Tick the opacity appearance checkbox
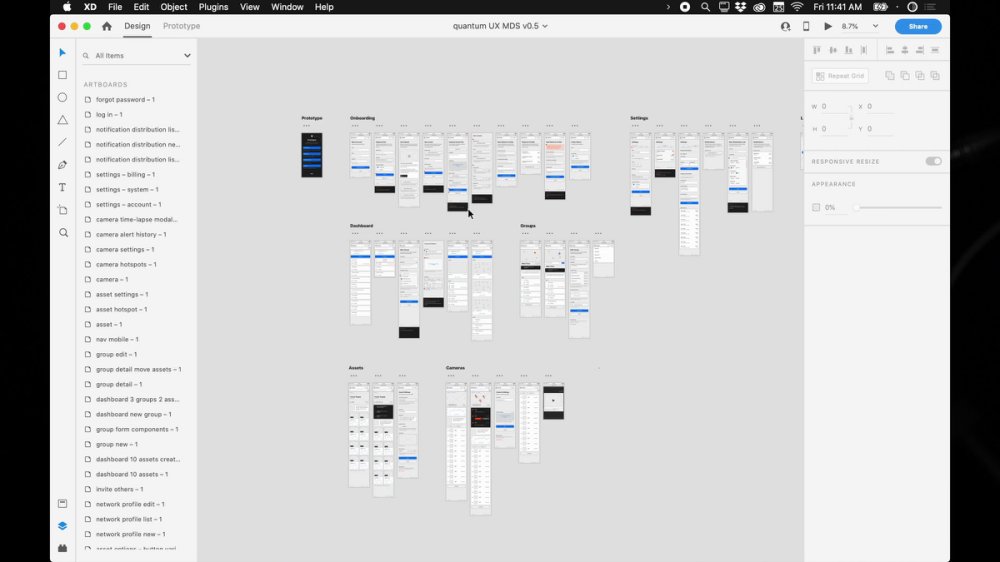 tap(816, 207)
